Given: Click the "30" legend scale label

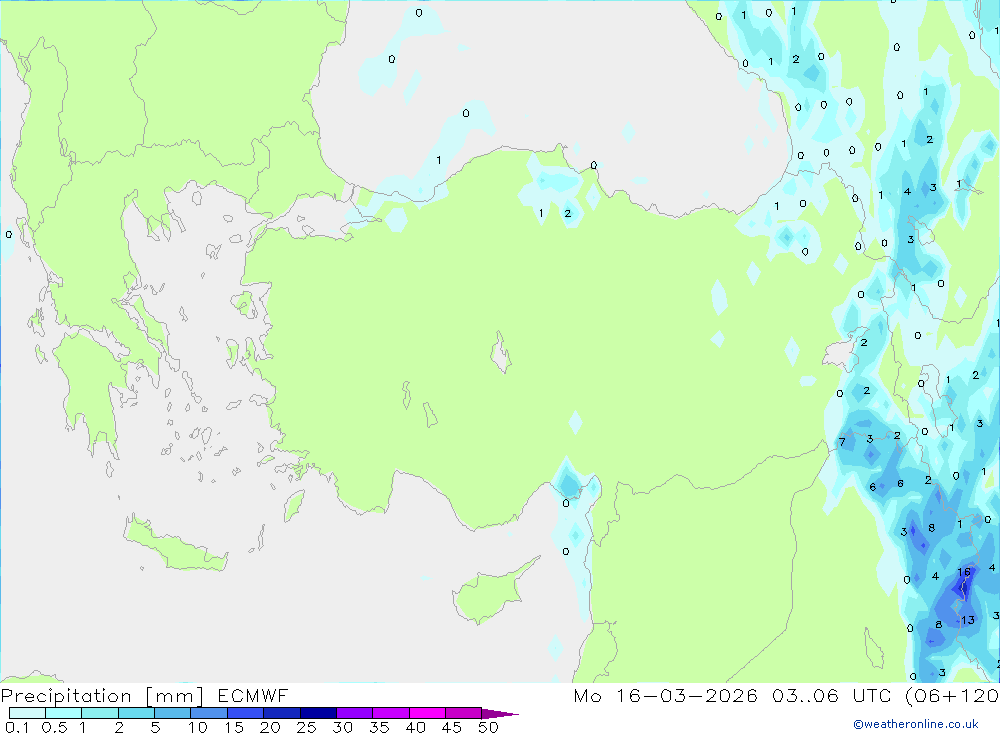Looking at the screenshot, I should (x=343, y=727).
